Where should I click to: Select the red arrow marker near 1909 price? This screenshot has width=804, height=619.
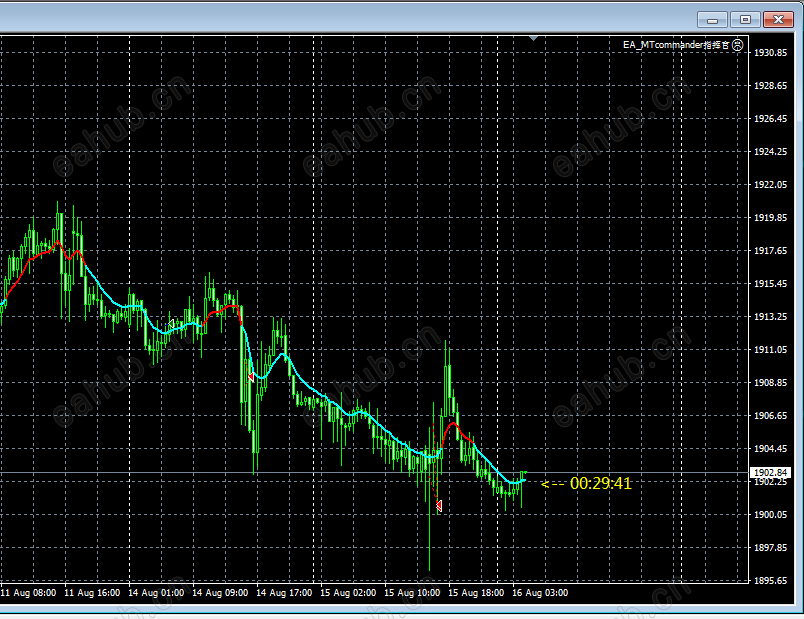point(251,377)
